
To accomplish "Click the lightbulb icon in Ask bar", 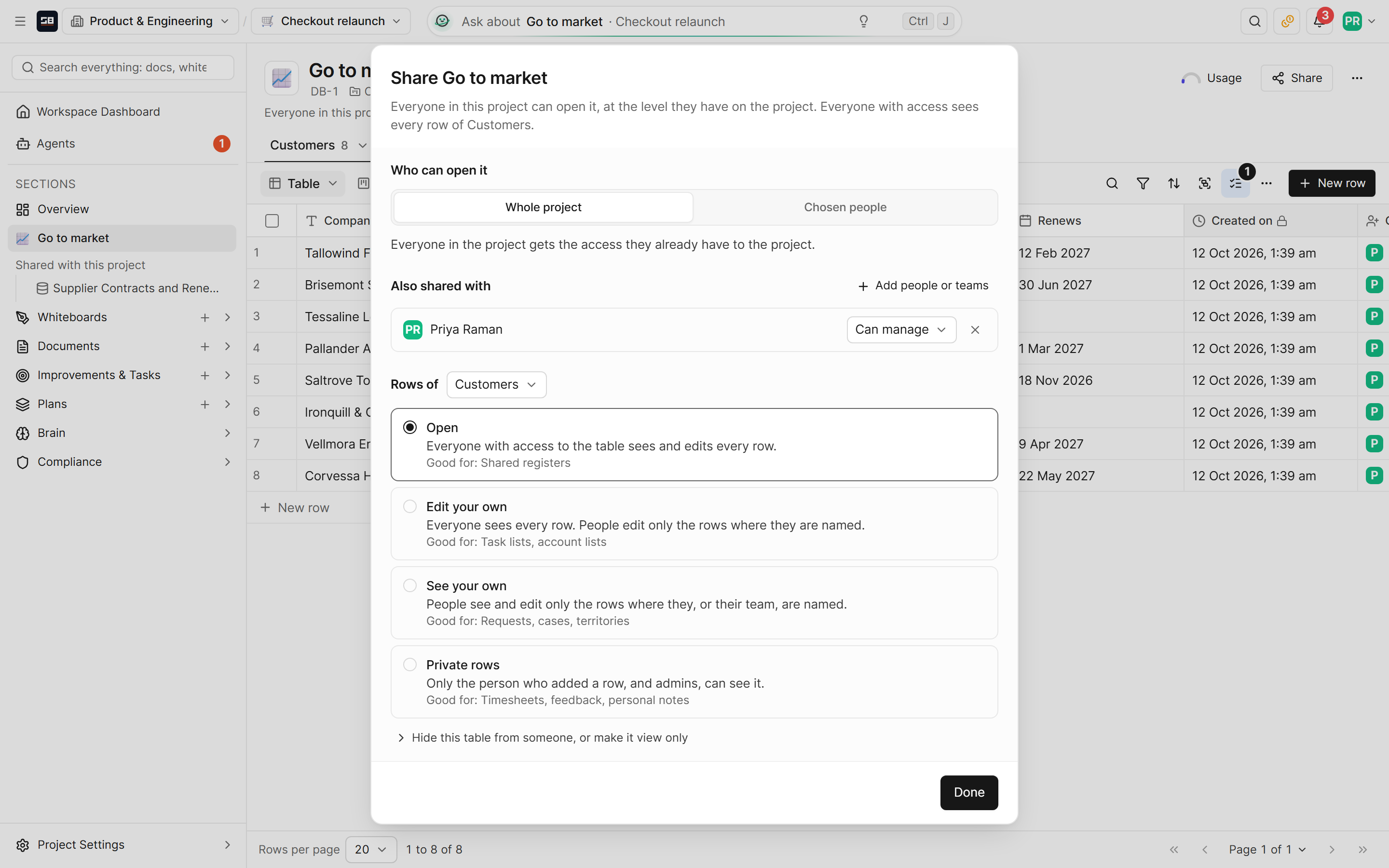I will point(863,21).
